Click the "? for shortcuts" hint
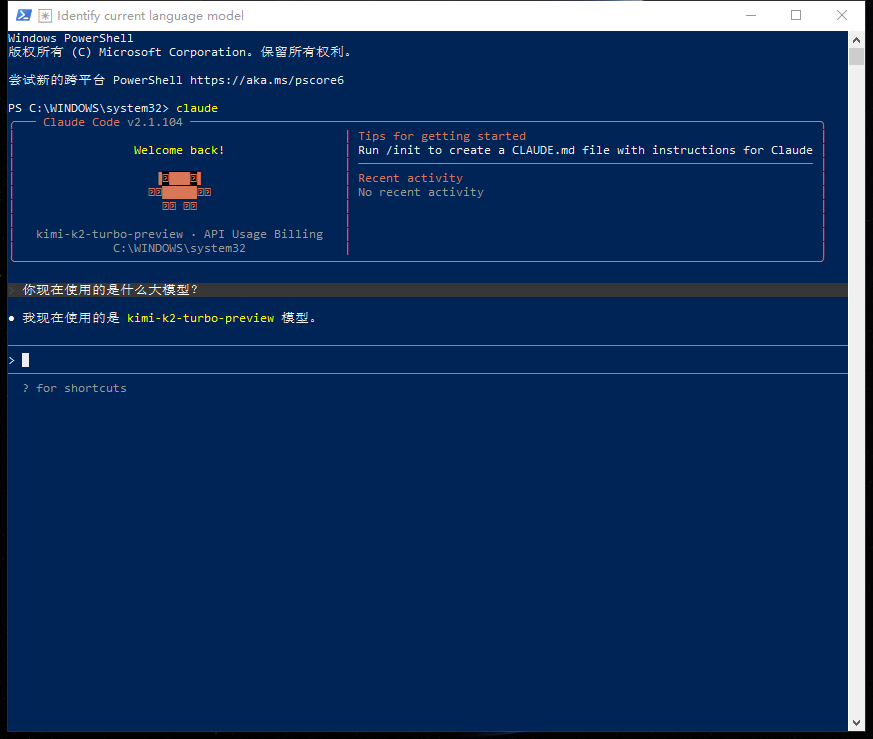 (x=75, y=388)
